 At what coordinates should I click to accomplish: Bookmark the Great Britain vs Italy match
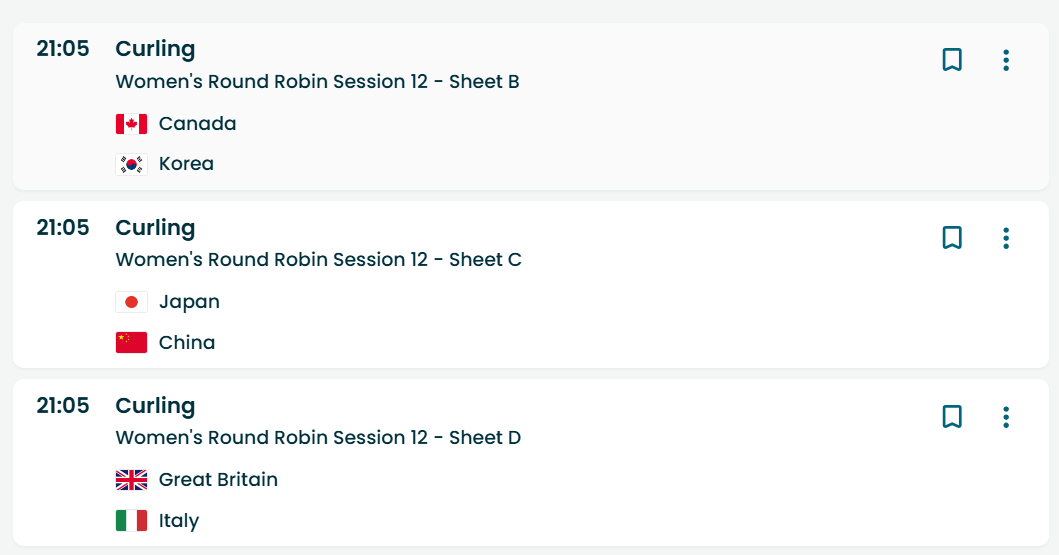point(952,416)
